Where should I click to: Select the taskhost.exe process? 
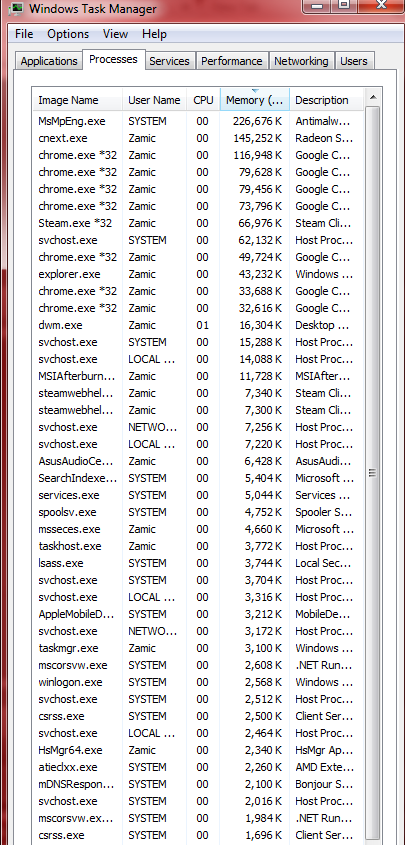(198, 546)
